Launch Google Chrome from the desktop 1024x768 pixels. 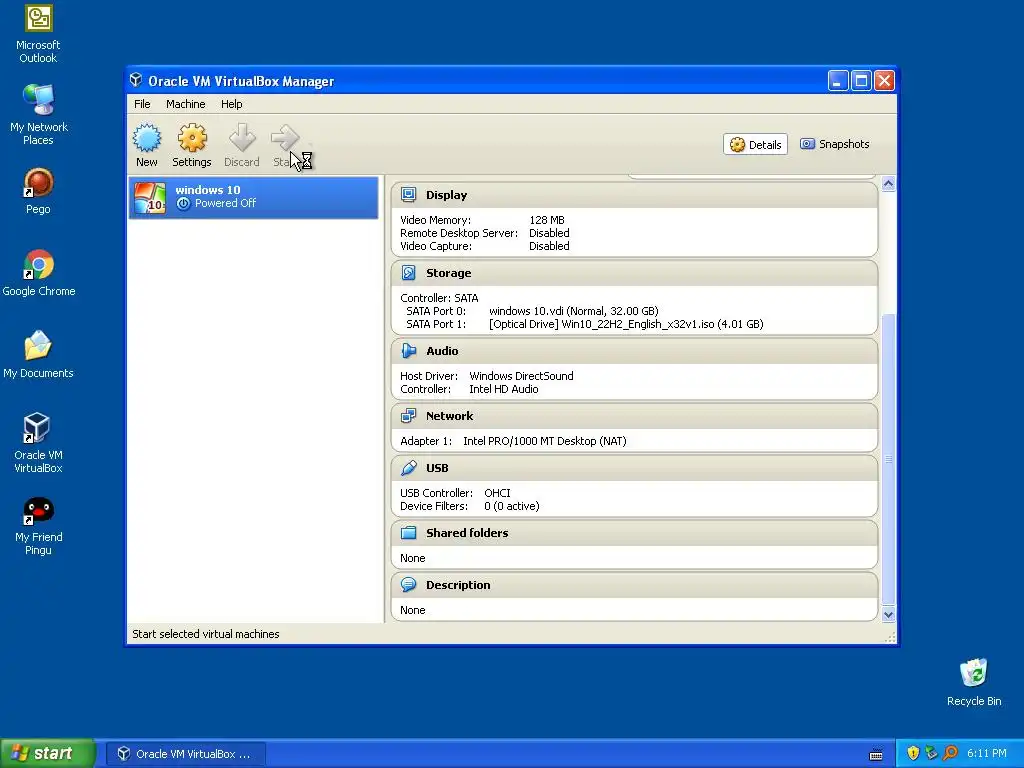(x=38, y=264)
